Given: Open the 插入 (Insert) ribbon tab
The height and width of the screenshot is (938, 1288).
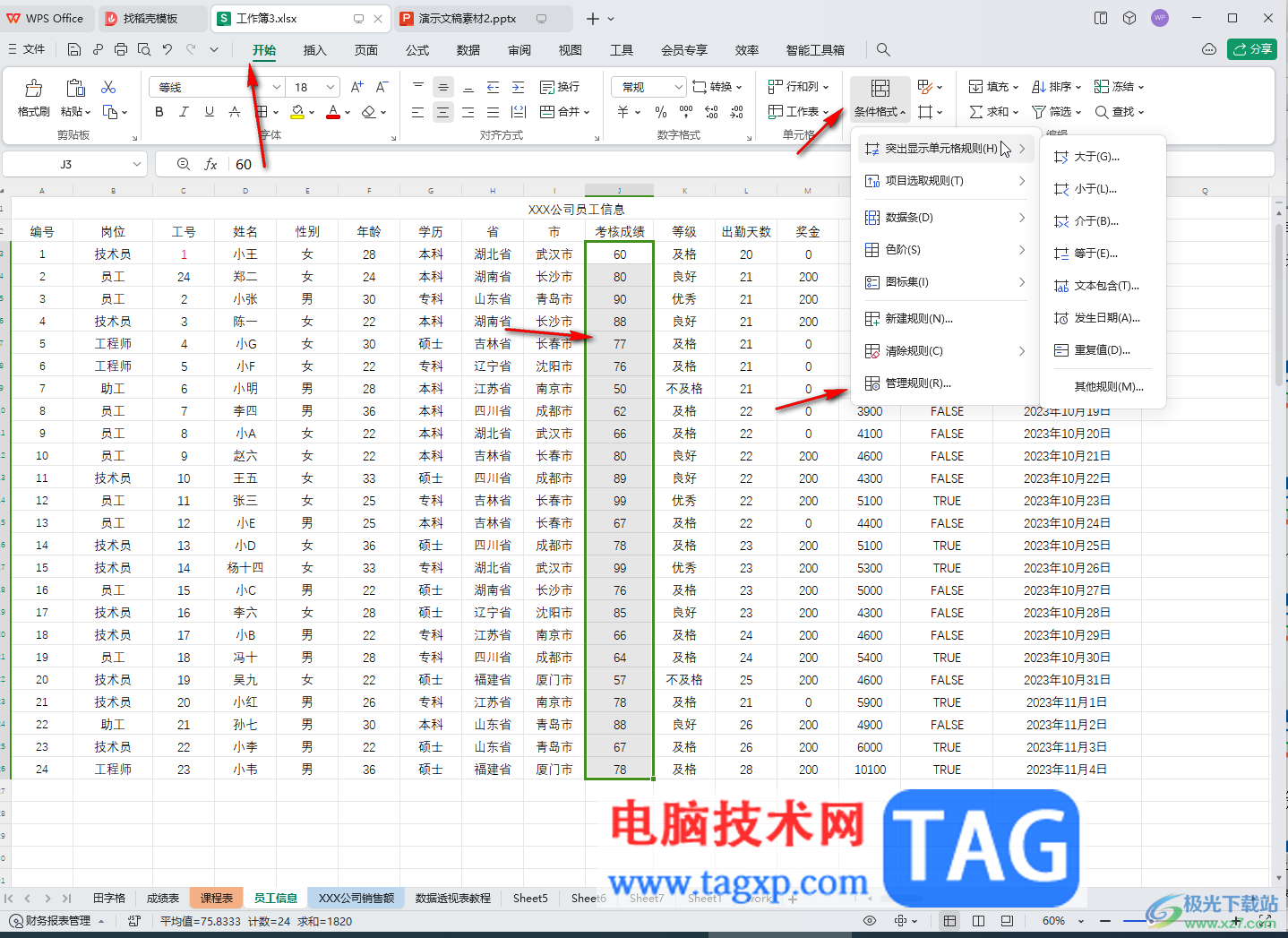Looking at the screenshot, I should point(315,50).
